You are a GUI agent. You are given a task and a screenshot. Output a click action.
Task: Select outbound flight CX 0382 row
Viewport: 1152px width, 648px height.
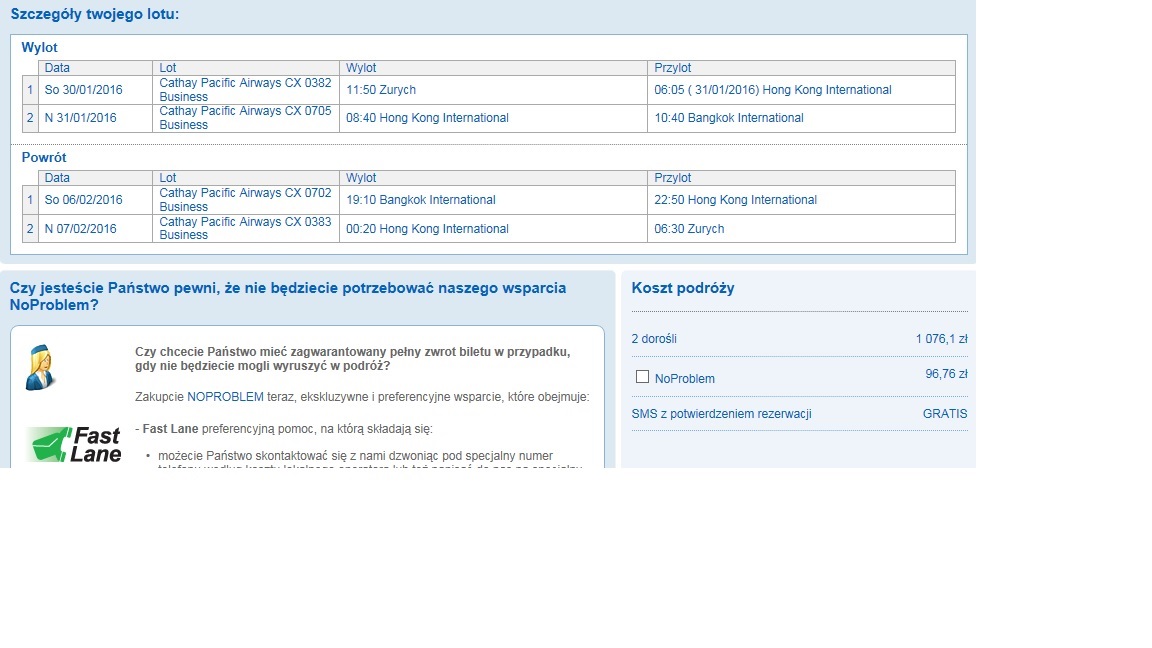point(489,90)
